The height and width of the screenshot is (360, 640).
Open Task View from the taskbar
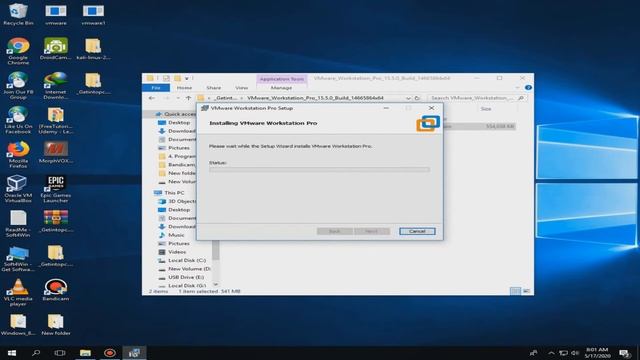coord(60,353)
